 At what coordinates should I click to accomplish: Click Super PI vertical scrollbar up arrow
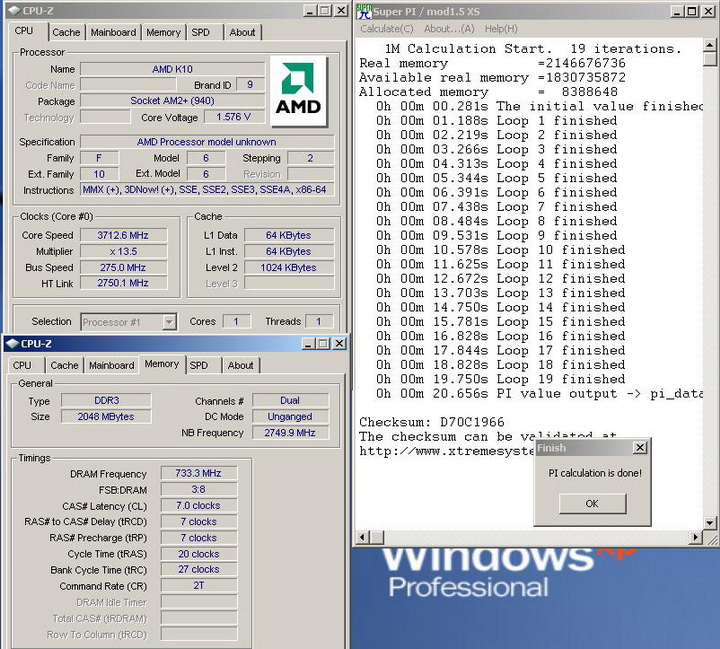pyautogui.click(x=709, y=45)
